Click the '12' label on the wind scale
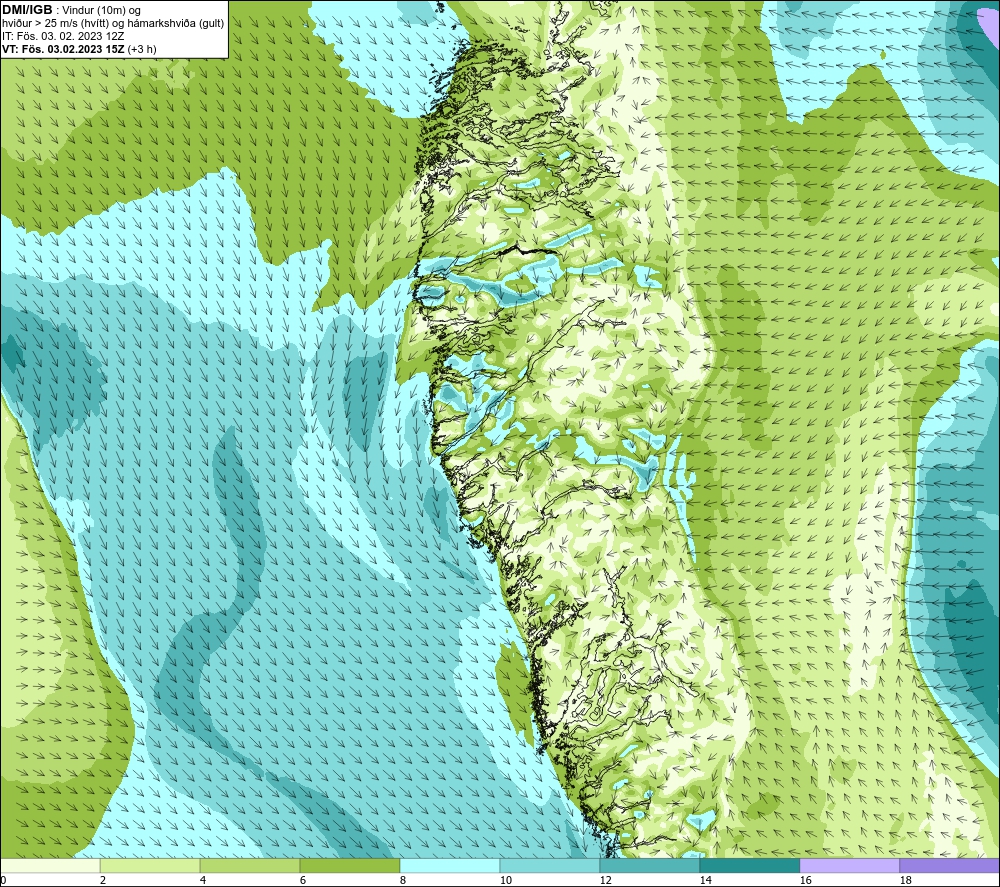Image resolution: width=1000 pixels, height=887 pixels. [605, 881]
